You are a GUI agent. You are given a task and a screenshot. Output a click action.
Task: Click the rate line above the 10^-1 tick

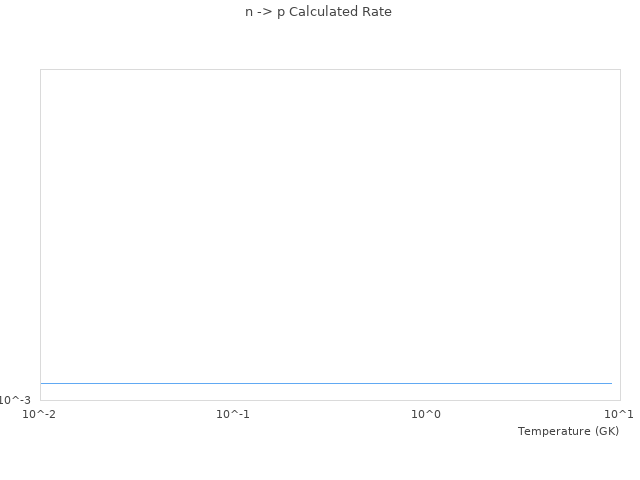pyautogui.click(x=233, y=383)
